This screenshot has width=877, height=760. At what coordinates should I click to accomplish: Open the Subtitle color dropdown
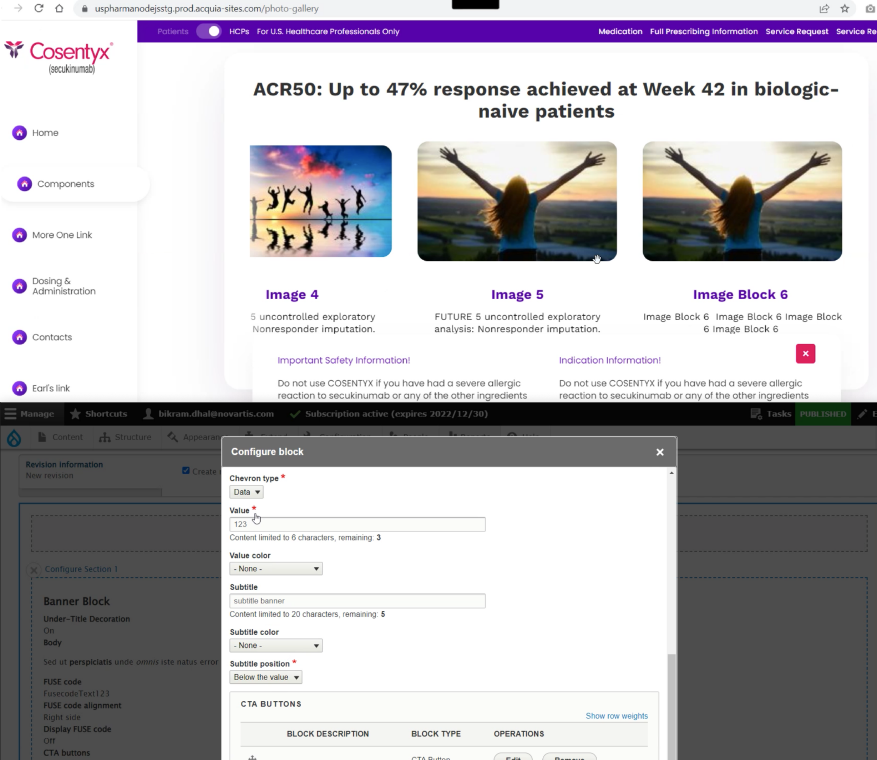tap(276, 645)
